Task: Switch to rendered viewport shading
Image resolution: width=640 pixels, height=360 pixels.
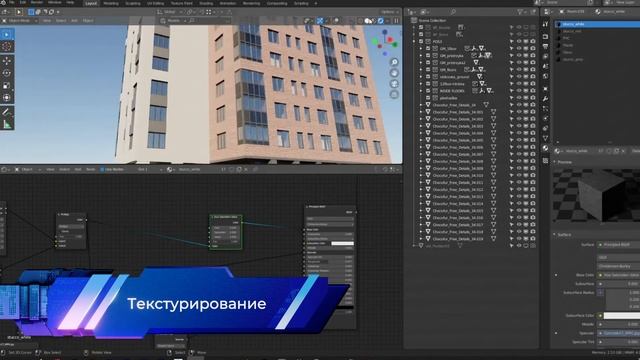Action: [x=381, y=20]
